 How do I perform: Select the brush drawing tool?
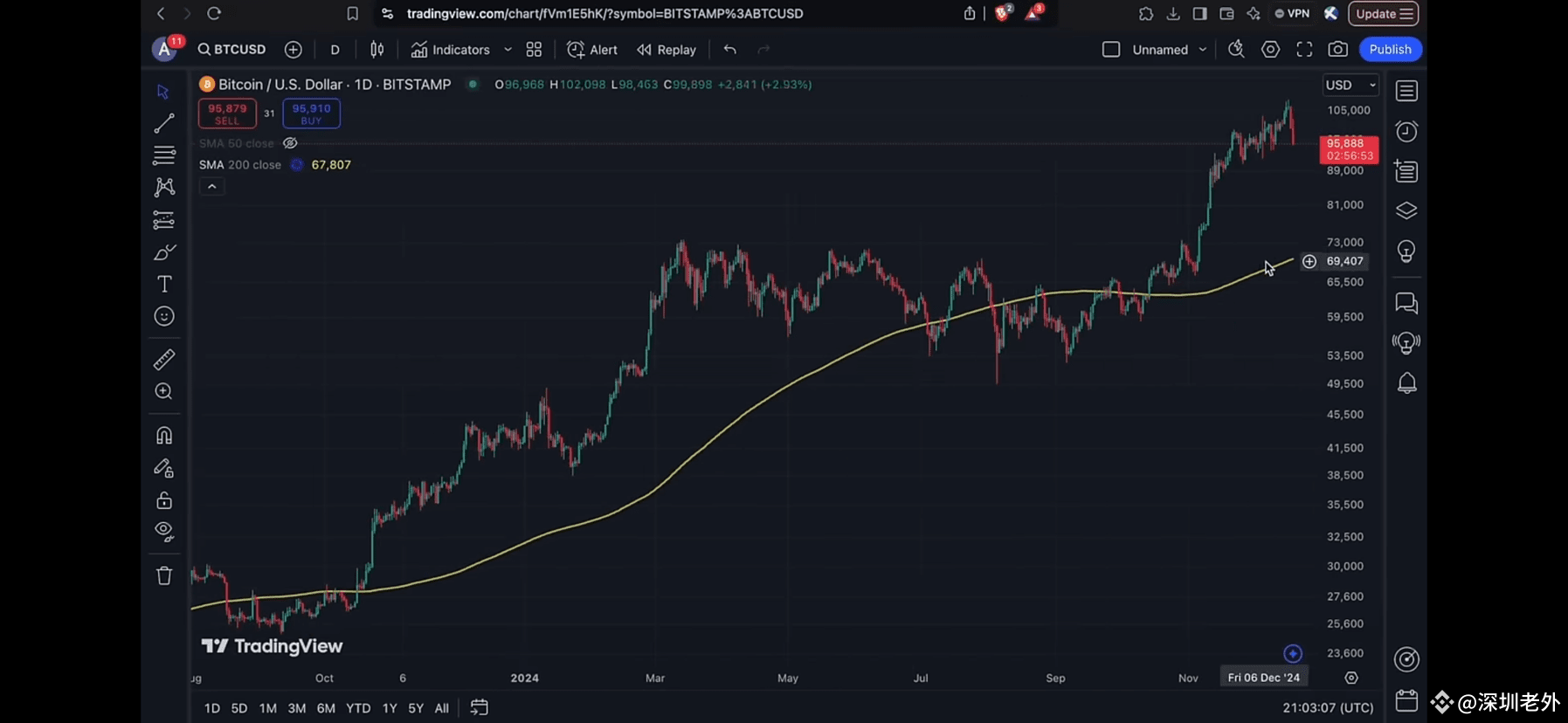(x=163, y=252)
